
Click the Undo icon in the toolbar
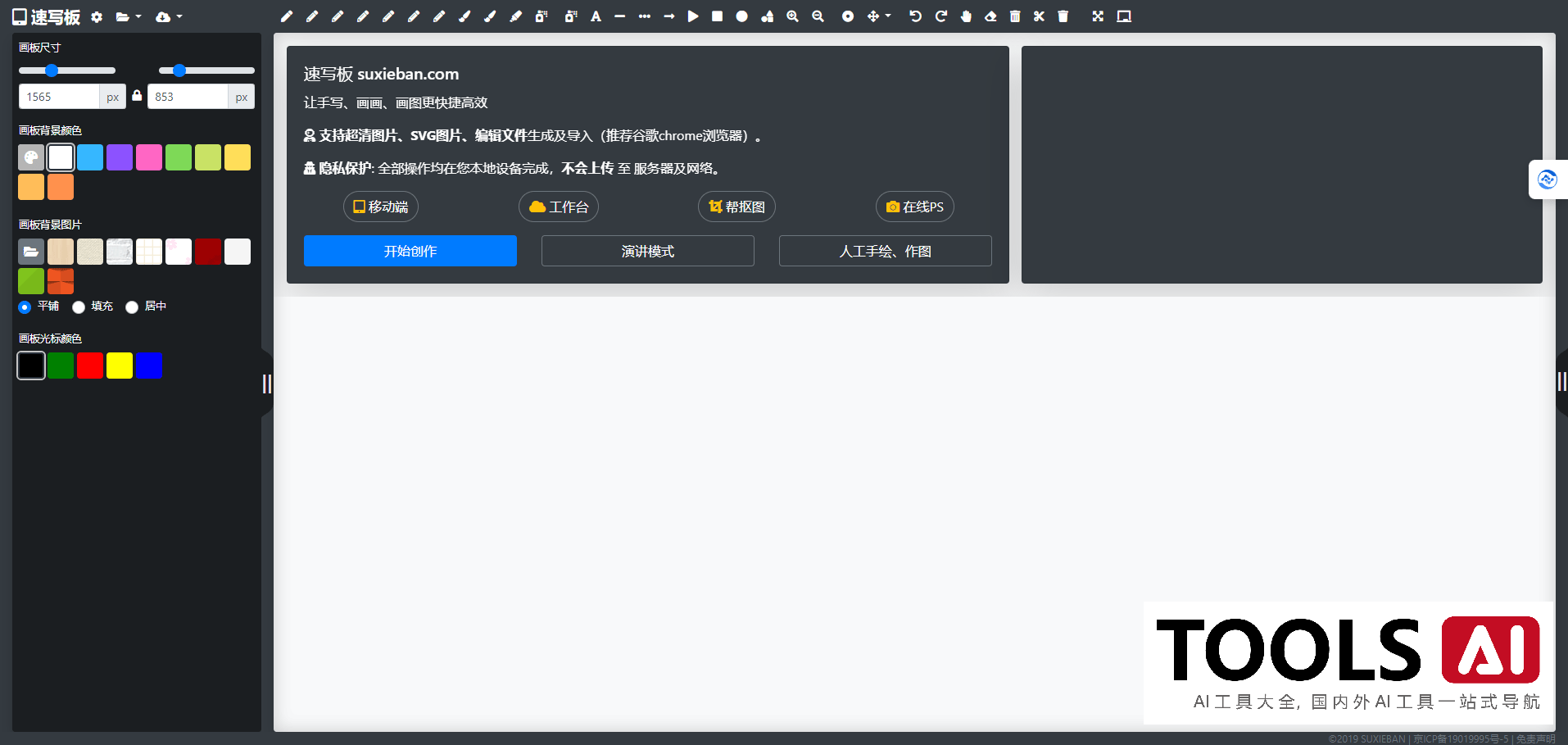tap(915, 16)
